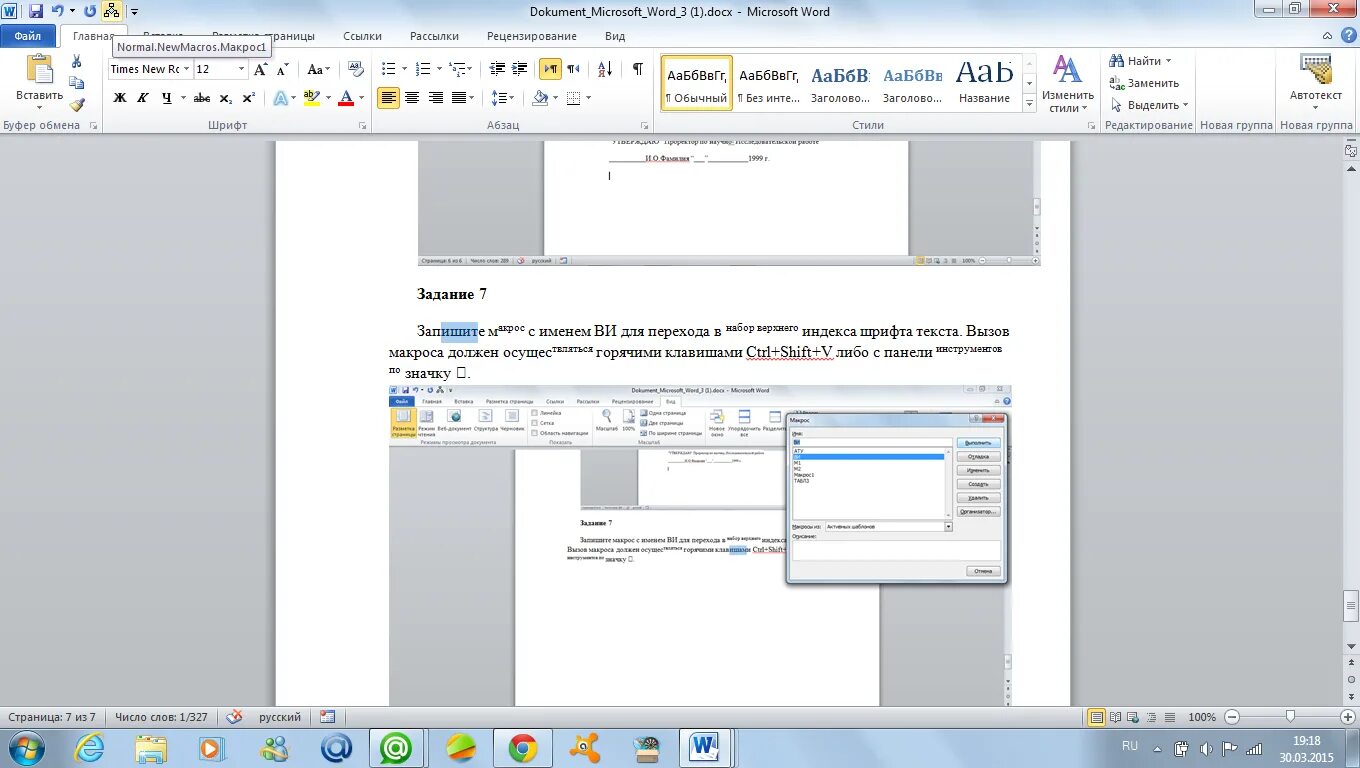Click the macro recording icon in status bar
This screenshot has height=768, width=1360.
327,717
